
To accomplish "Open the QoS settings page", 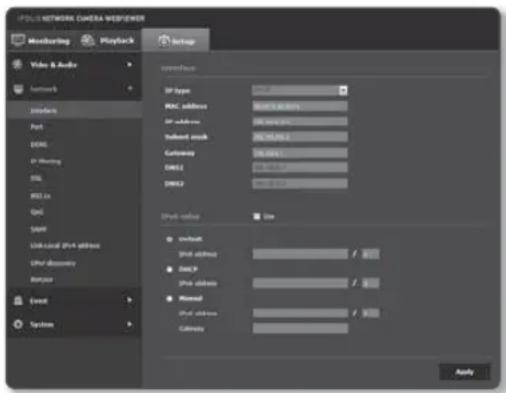I will 37,212.
